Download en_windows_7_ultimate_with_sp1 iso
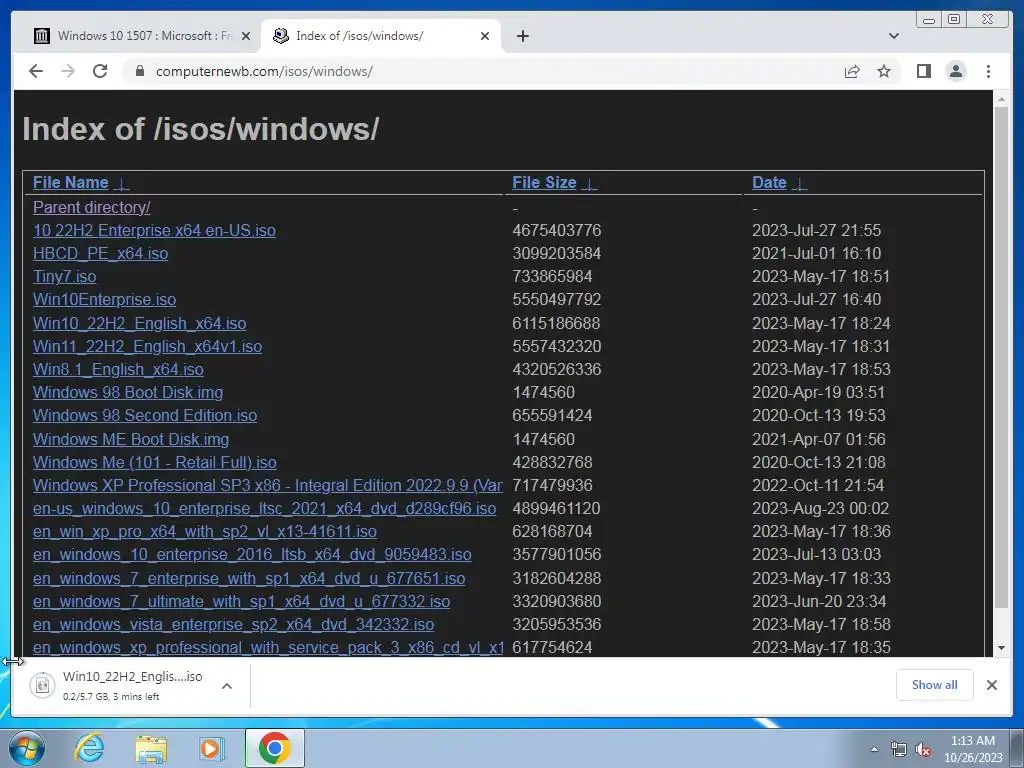The width and height of the screenshot is (1024, 768). [x=242, y=601]
